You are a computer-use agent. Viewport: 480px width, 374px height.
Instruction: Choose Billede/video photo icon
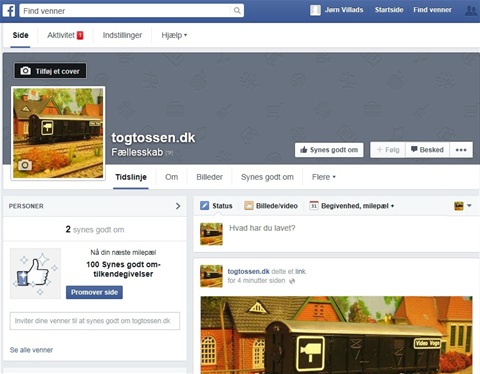248,206
